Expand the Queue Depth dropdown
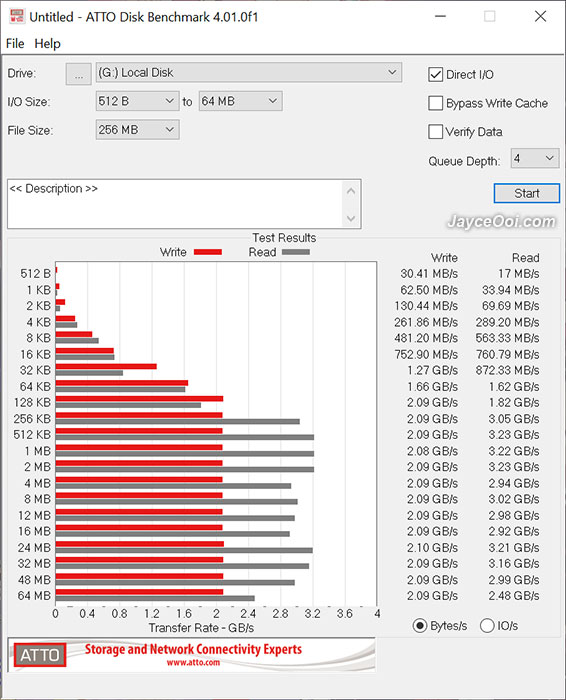 [x=535, y=158]
